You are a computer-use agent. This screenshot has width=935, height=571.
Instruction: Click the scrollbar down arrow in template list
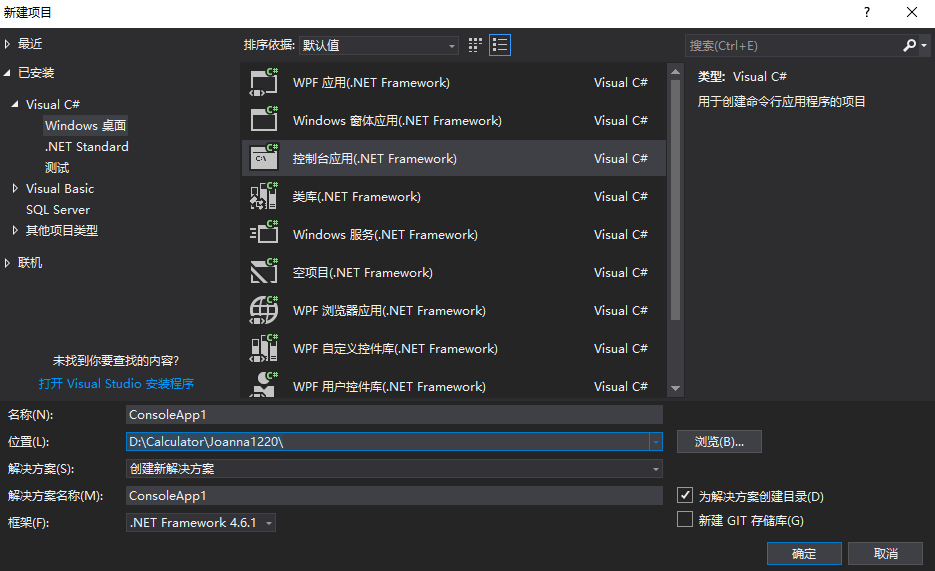(675, 388)
